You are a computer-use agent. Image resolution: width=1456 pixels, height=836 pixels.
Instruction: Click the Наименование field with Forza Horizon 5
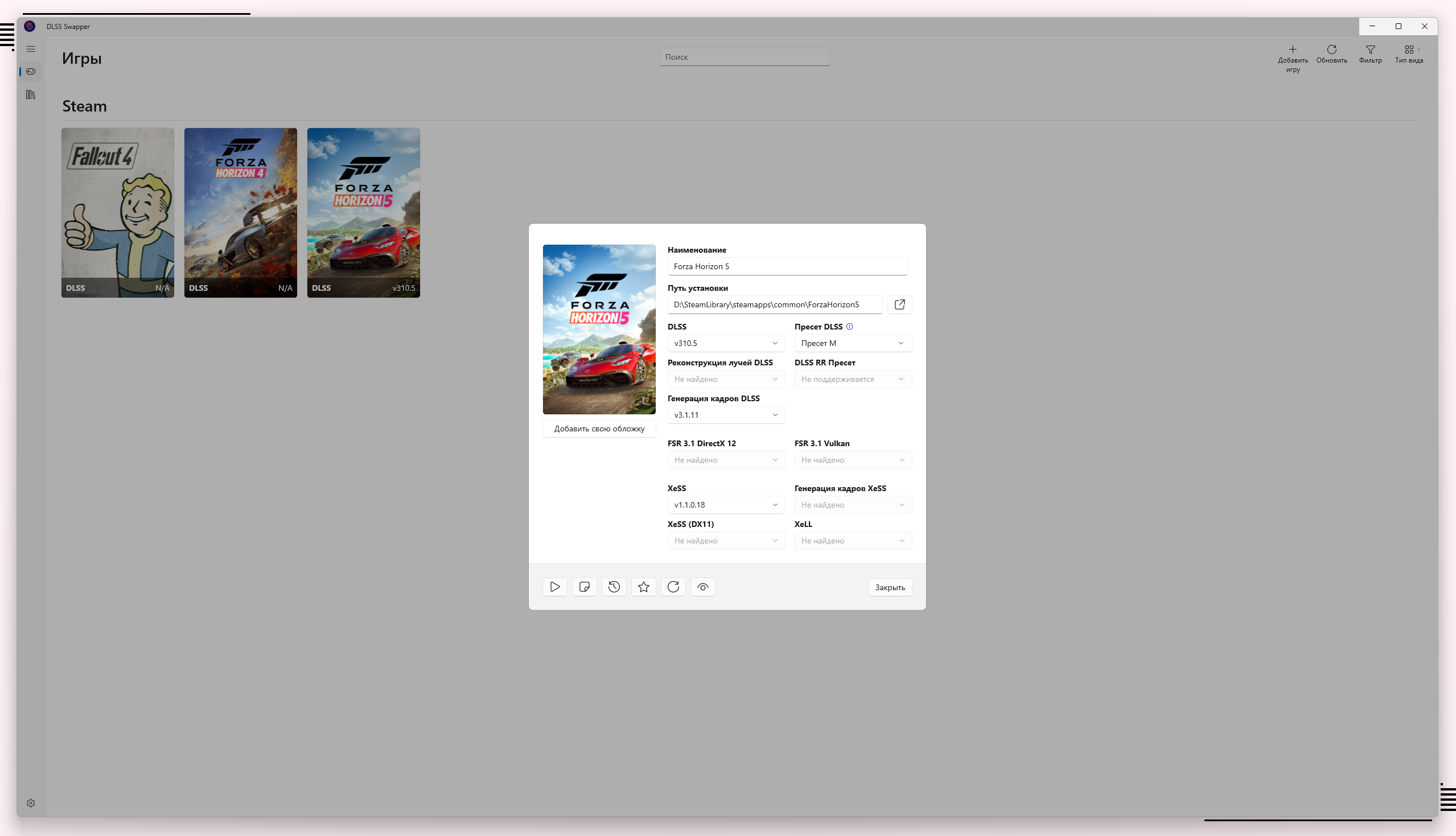787,266
